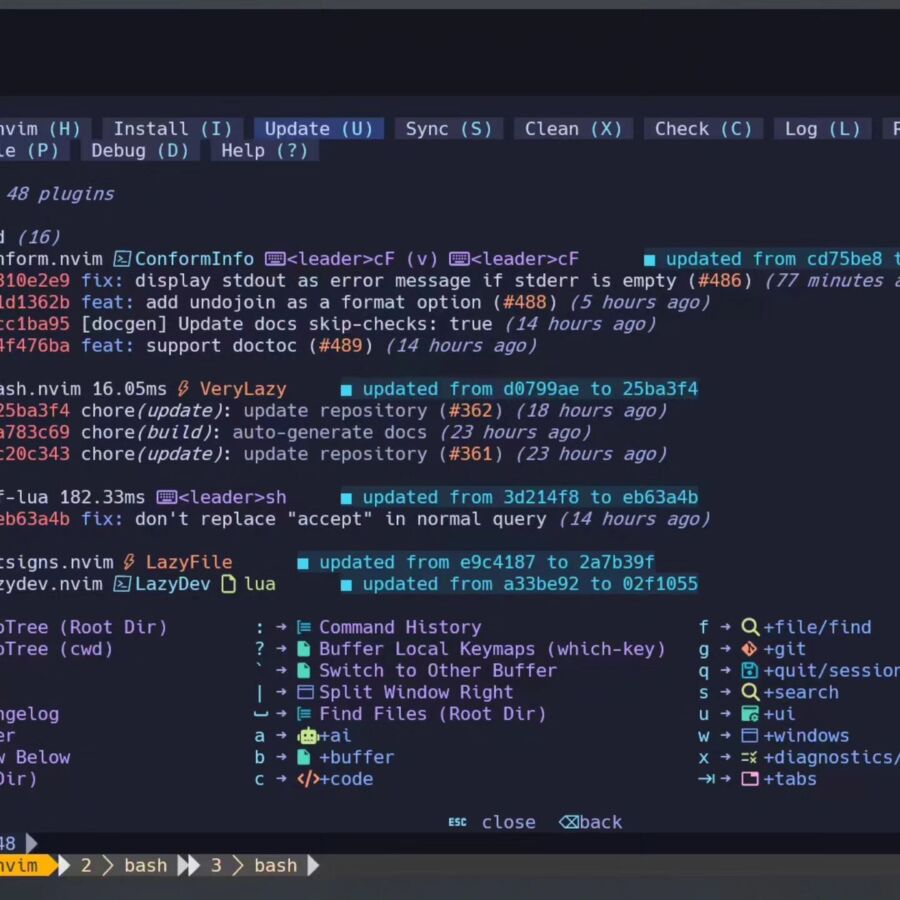Click the ESC close hint

pos(492,823)
